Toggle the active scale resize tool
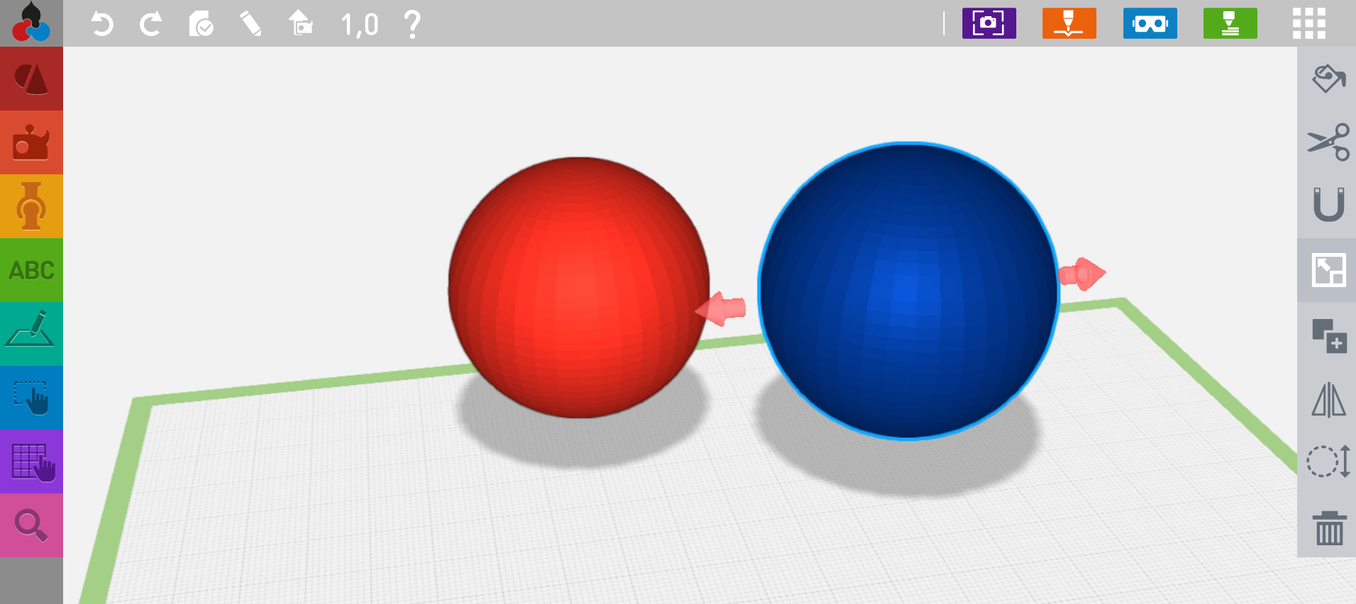1356x604 pixels. (1328, 270)
